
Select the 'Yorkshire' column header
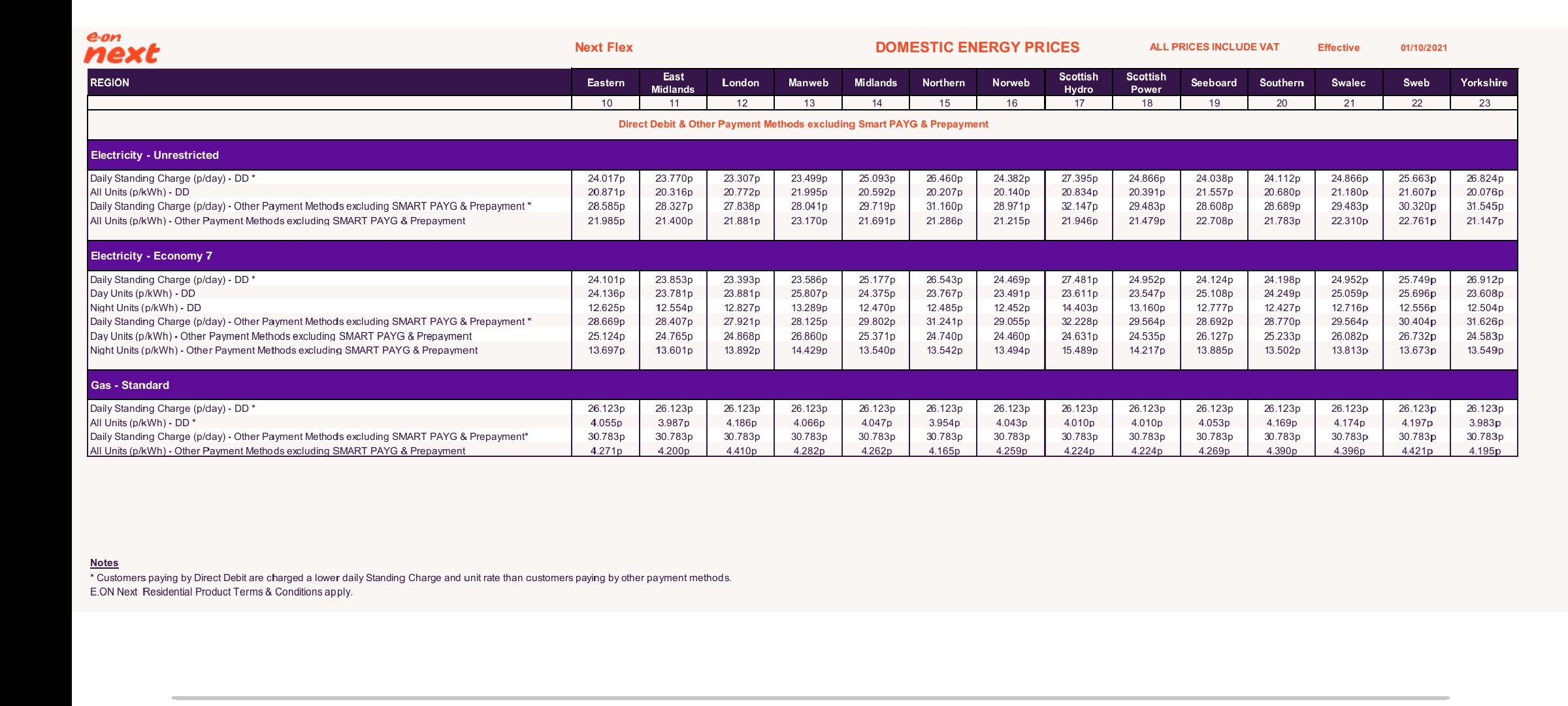tap(1484, 82)
